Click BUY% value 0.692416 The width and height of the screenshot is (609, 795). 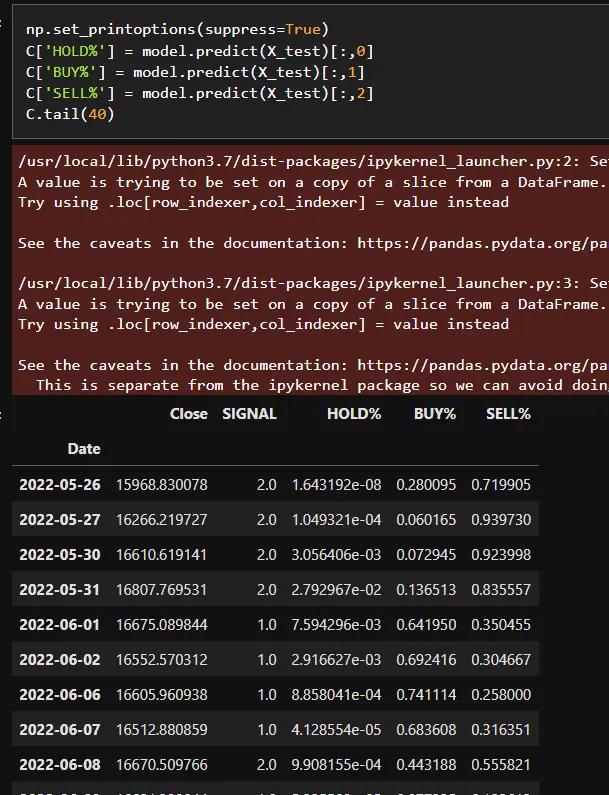(x=426, y=660)
